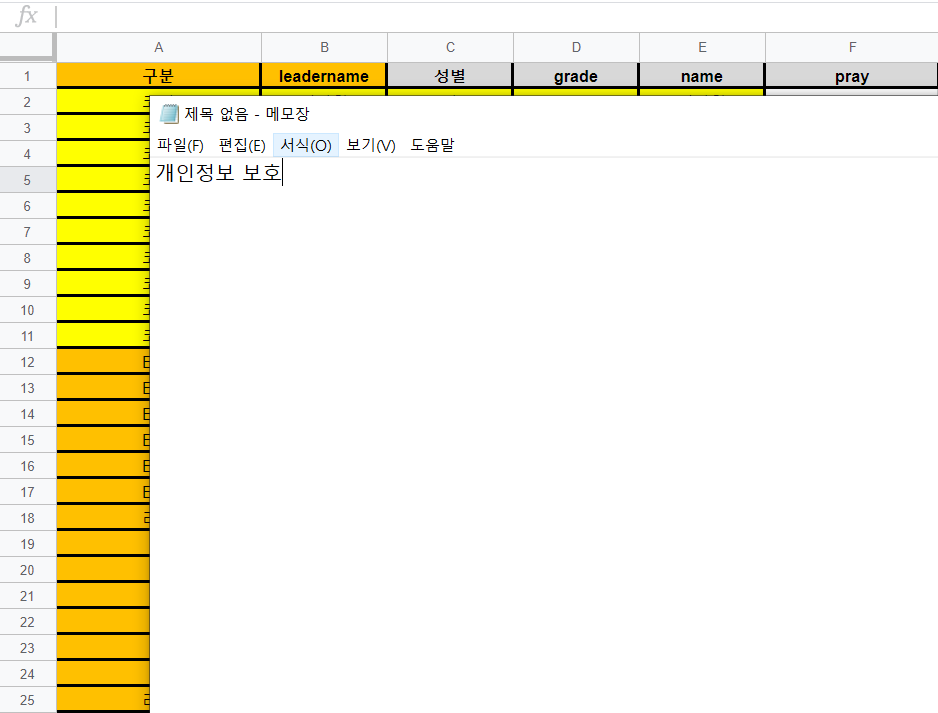
Task: Select row 16 header
Action: (28, 467)
